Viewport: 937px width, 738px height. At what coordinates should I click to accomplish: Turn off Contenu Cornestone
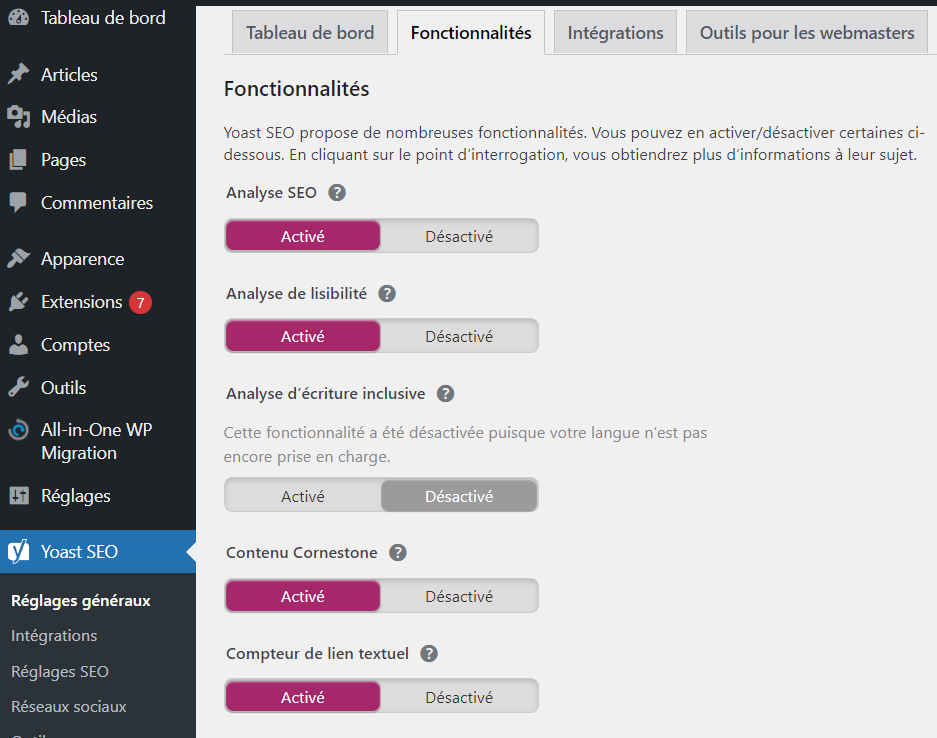(459, 597)
